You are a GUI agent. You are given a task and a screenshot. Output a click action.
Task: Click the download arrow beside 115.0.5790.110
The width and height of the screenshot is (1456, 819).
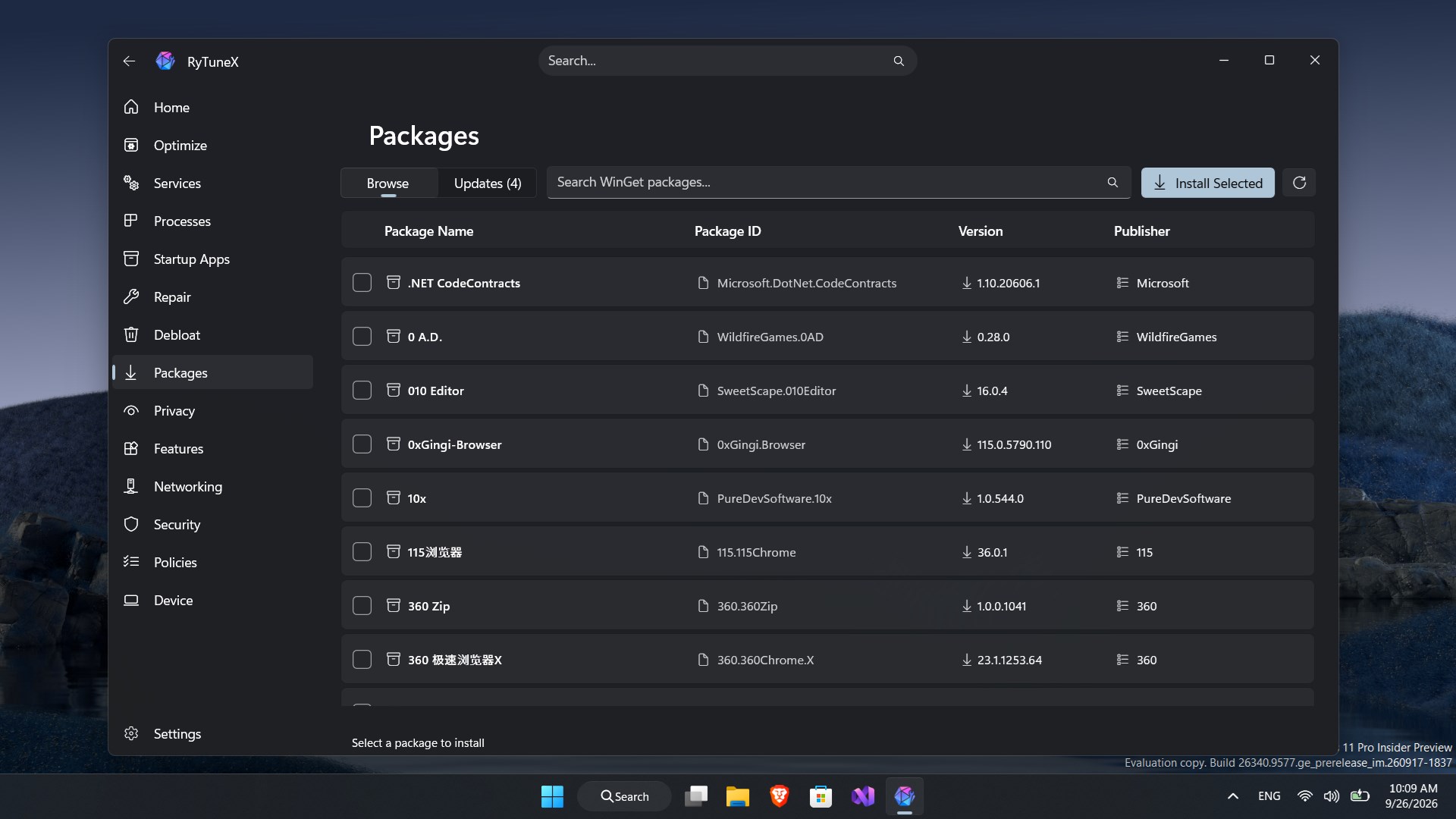point(967,444)
